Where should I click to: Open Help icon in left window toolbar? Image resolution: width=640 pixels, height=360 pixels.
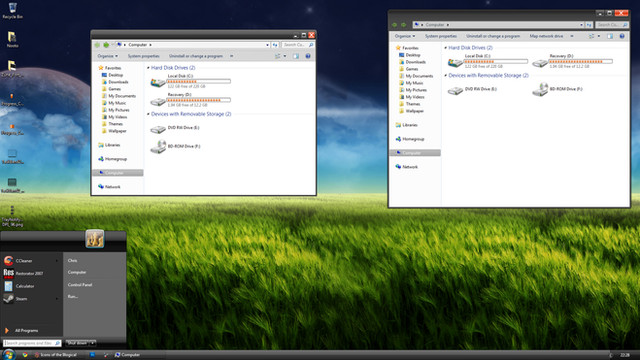[308, 56]
